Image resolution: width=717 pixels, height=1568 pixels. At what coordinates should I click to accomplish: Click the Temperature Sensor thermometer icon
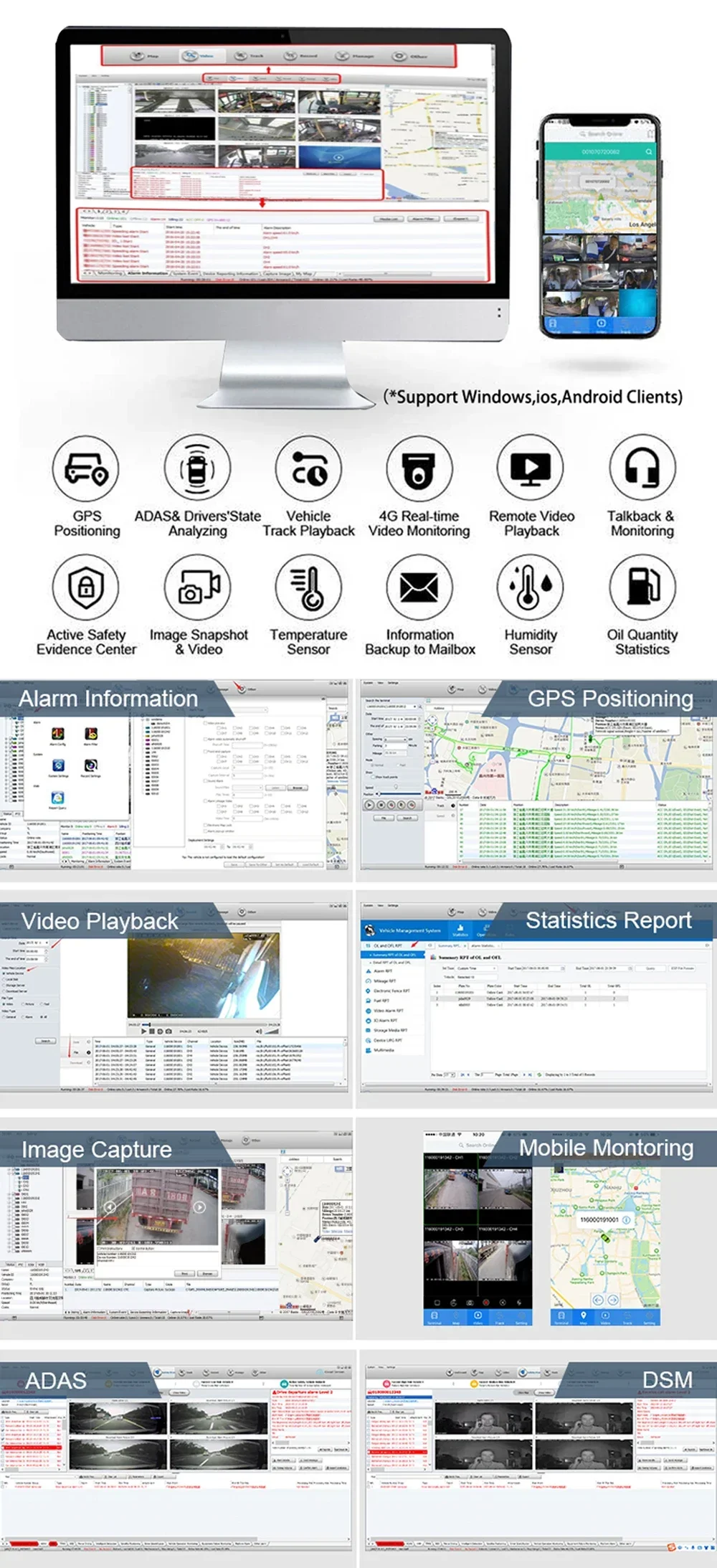point(308,587)
